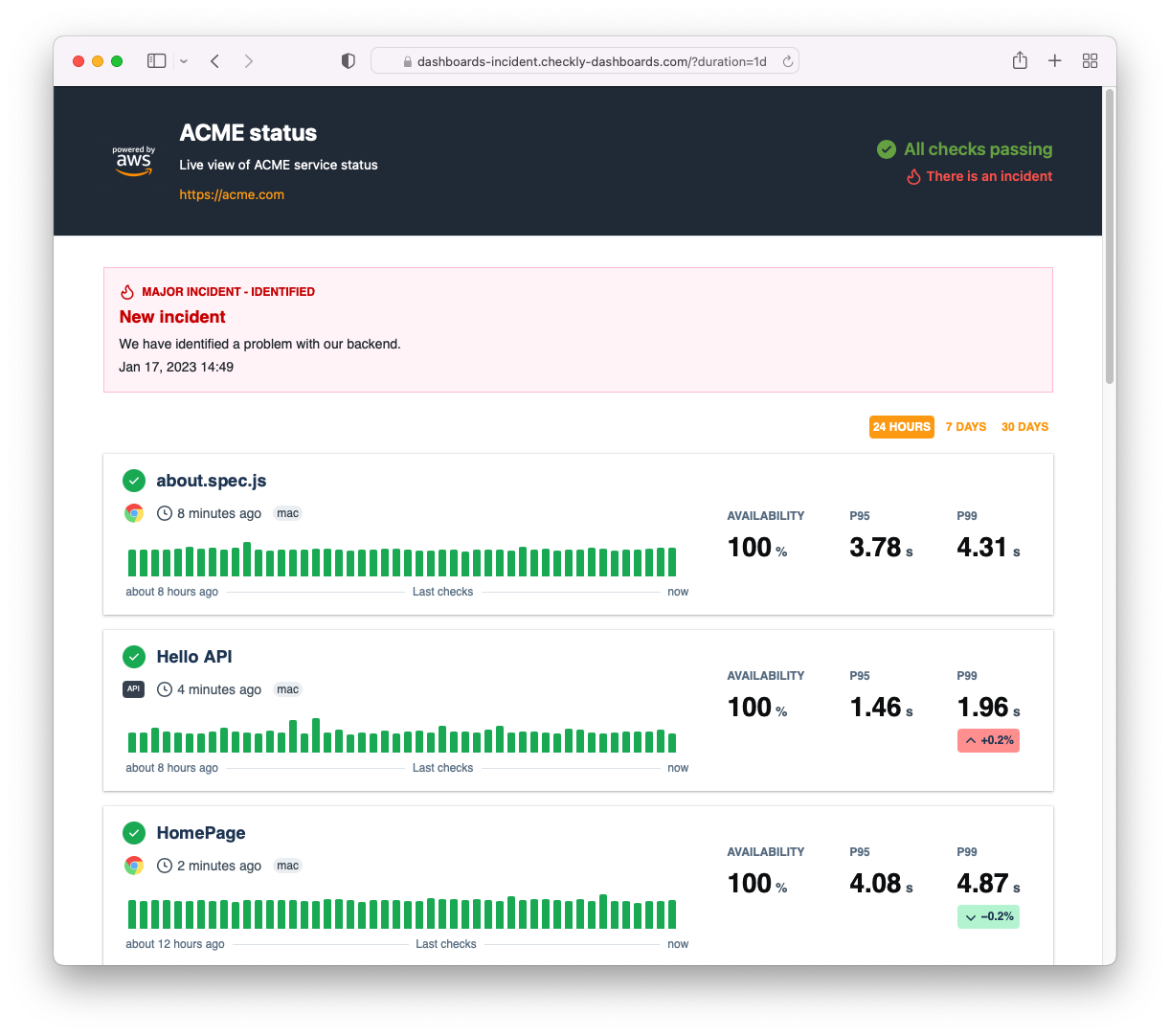Click the "All checks passing" green check icon
Viewport: 1170px width, 1036px height.
[886, 149]
